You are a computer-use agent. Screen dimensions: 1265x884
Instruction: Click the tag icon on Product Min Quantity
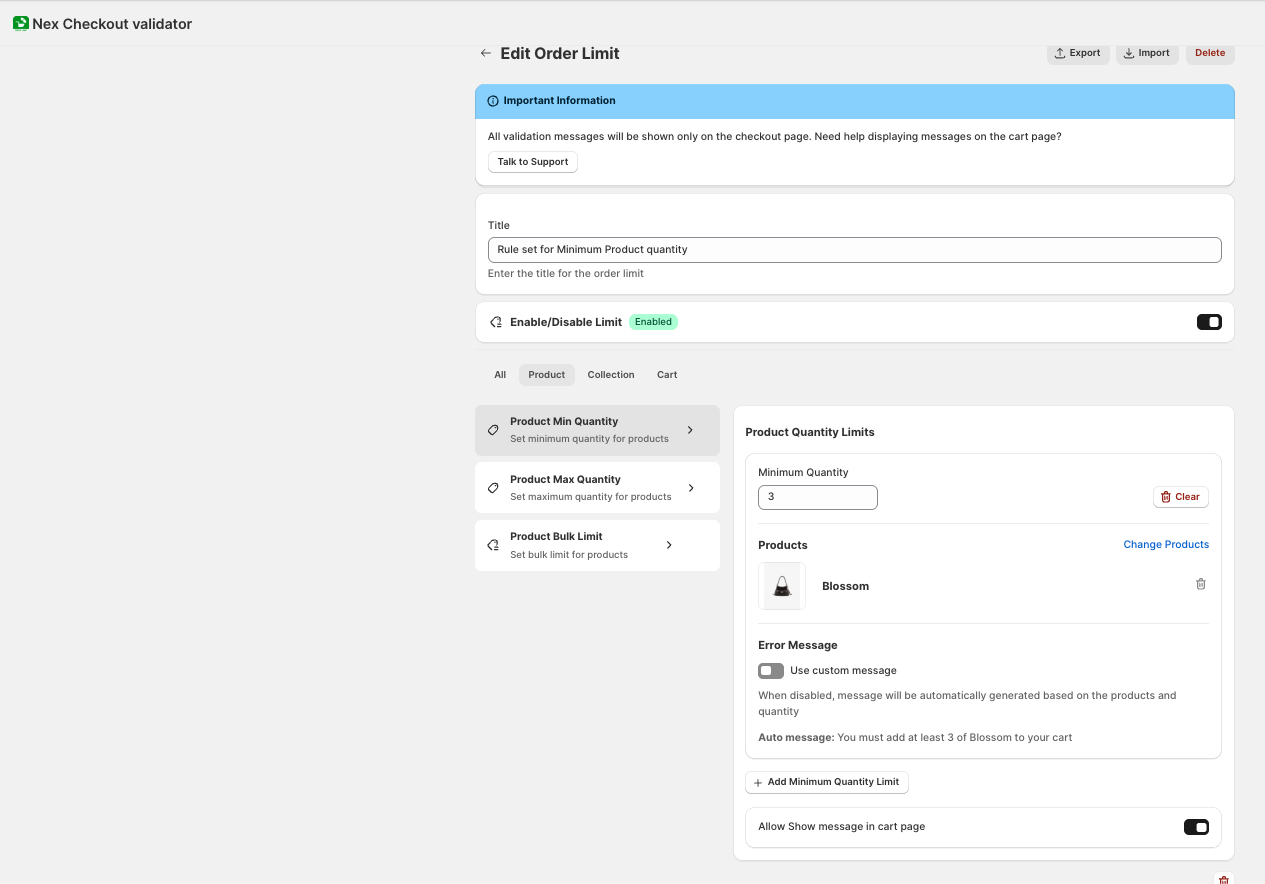[x=493, y=430]
